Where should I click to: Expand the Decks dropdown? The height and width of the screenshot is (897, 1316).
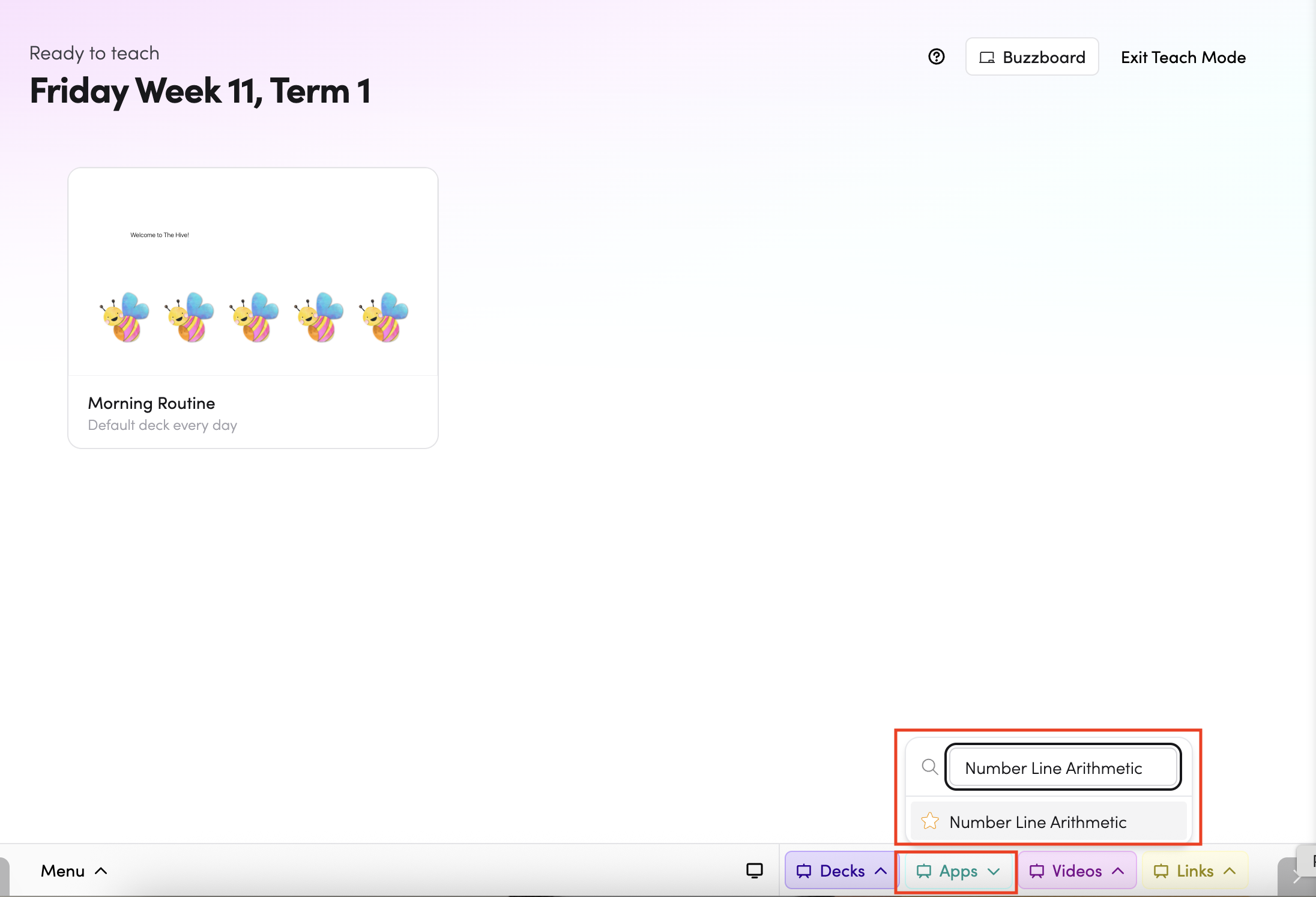point(881,871)
